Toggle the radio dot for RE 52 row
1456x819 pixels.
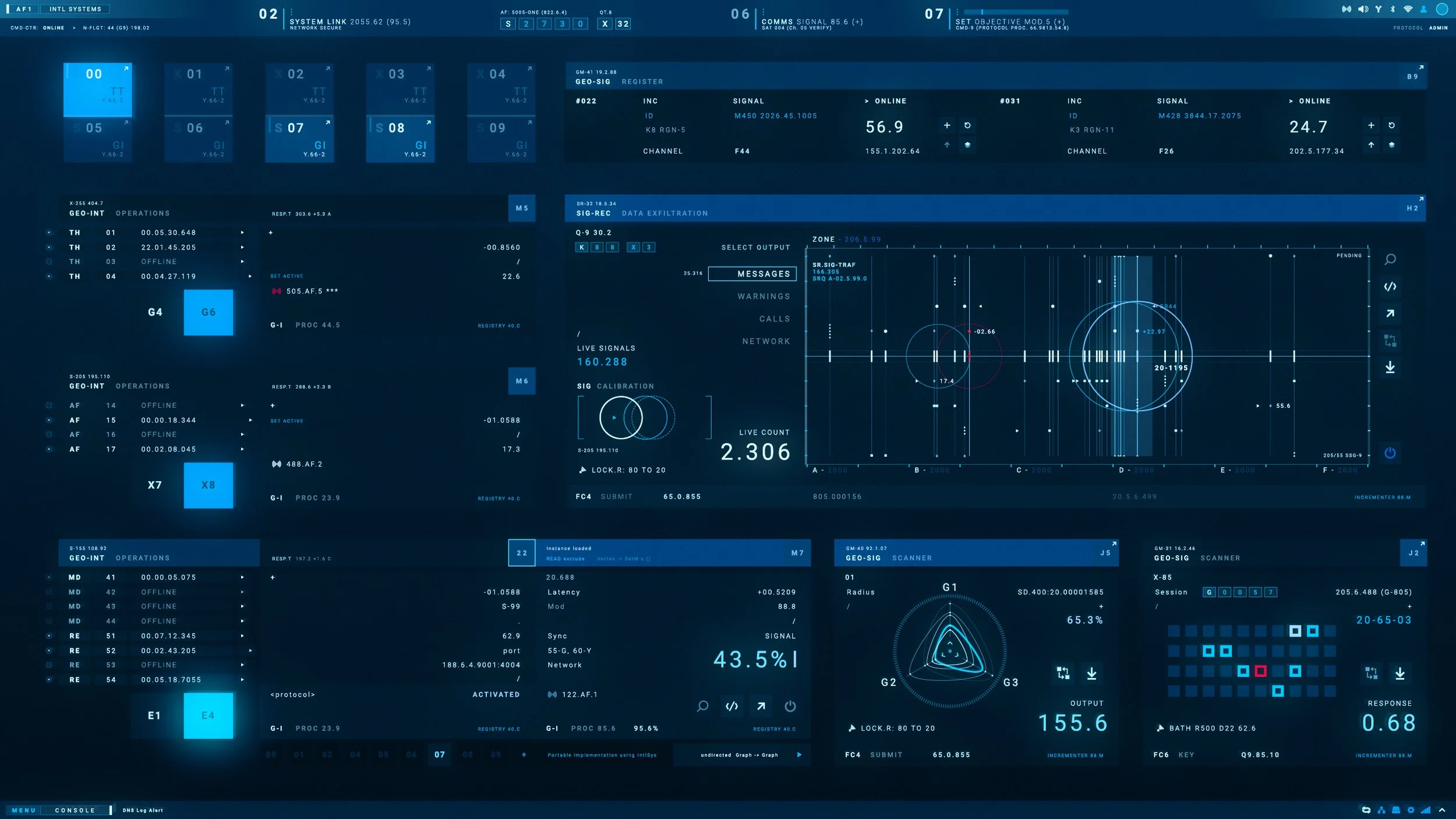click(x=49, y=651)
